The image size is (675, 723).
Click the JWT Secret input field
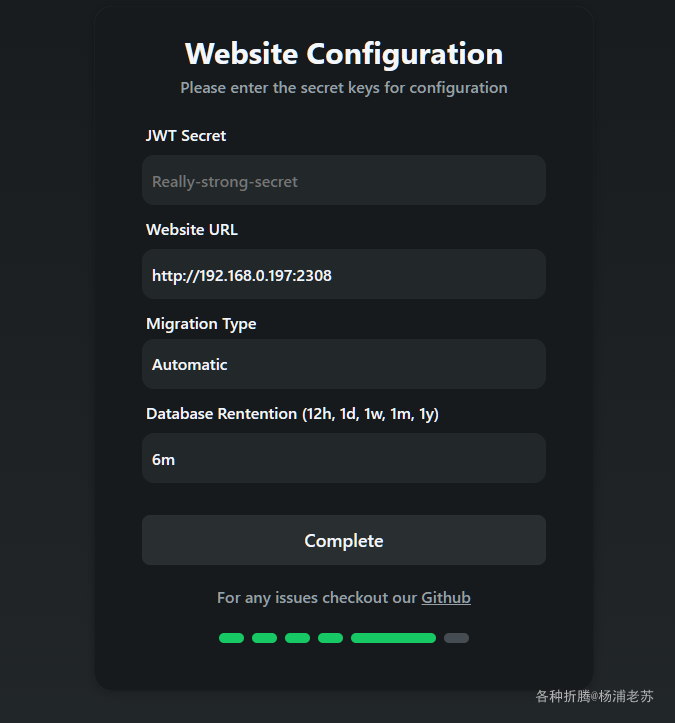(x=343, y=180)
